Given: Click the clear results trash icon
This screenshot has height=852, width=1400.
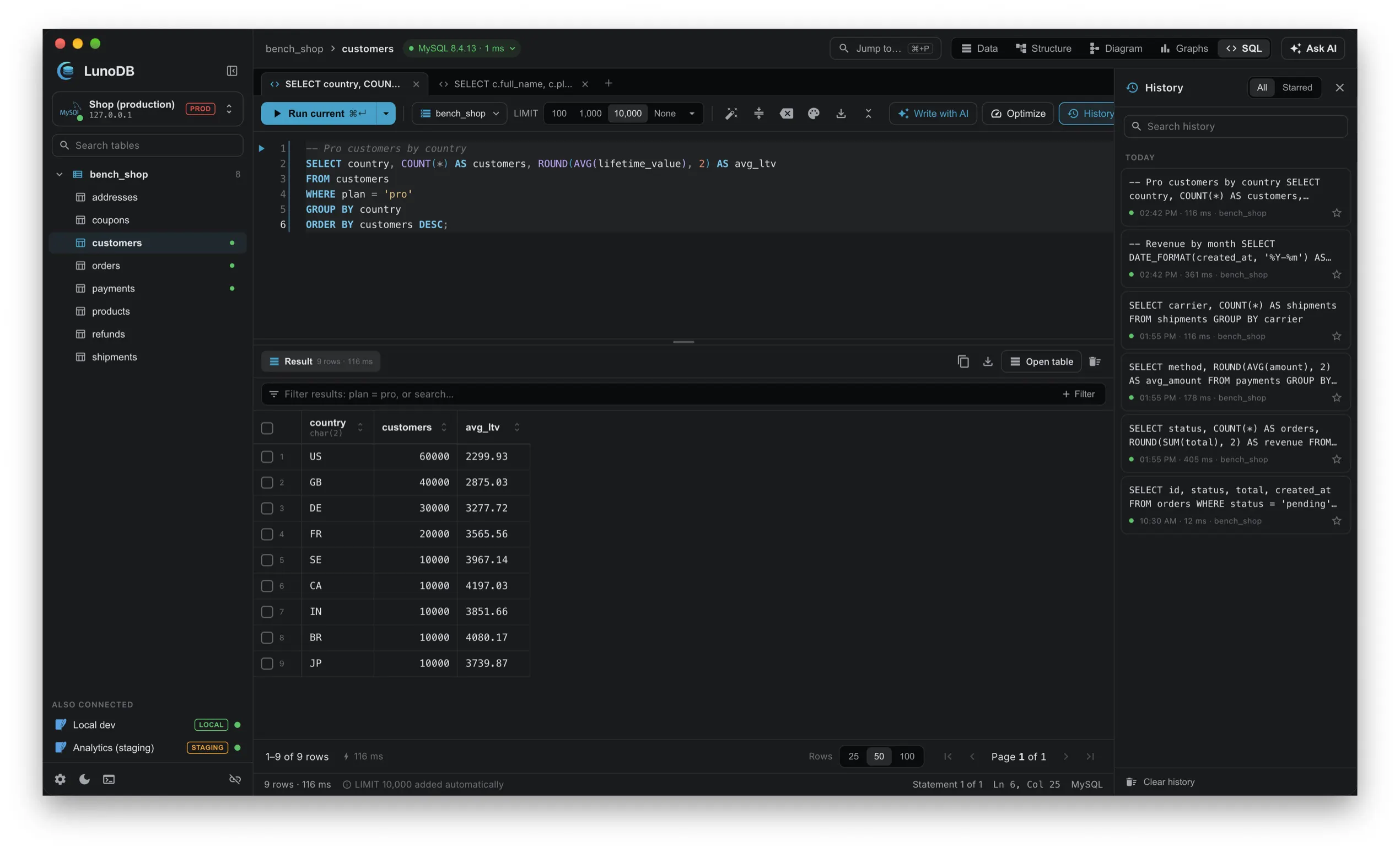Looking at the screenshot, I should pyautogui.click(x=1095, y=362).
